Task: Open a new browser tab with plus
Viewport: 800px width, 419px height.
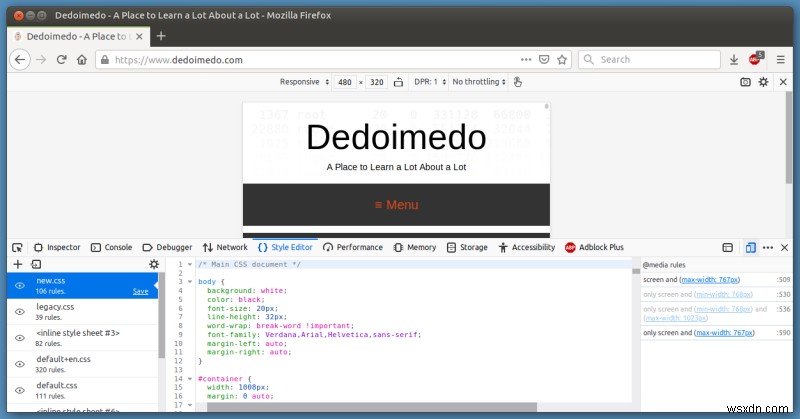Action: [x=161, y=36]
